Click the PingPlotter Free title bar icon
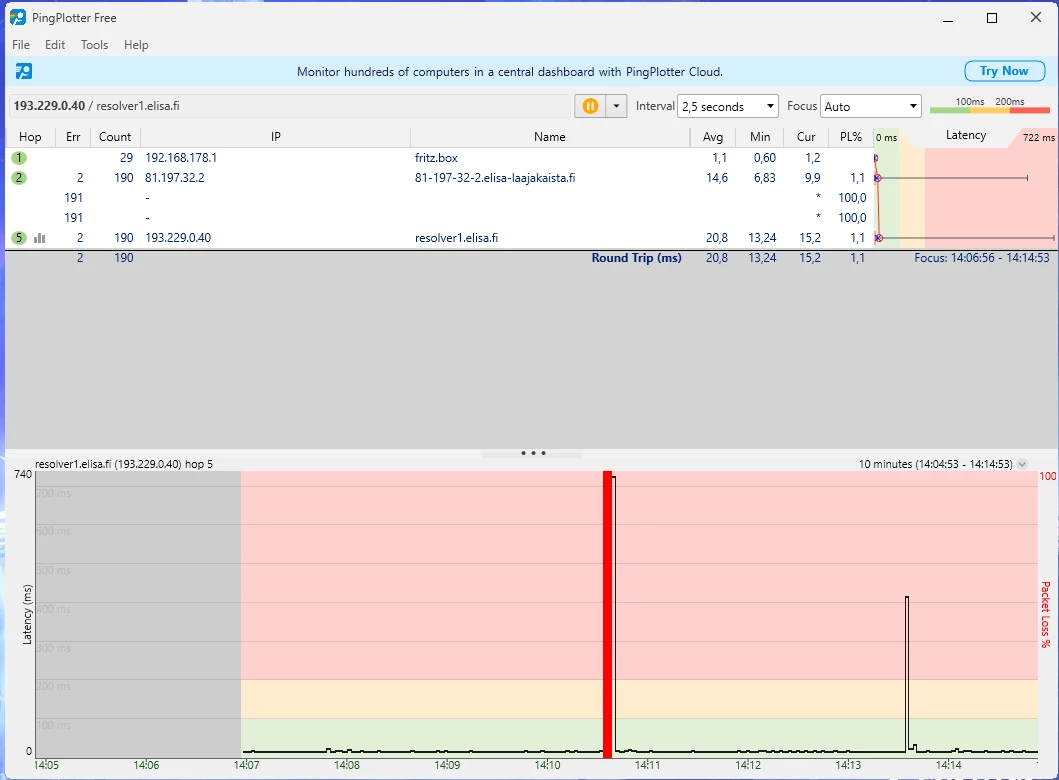Viewport: 1059px width, 780px height. pyautogui.click(x=18, y=18)
